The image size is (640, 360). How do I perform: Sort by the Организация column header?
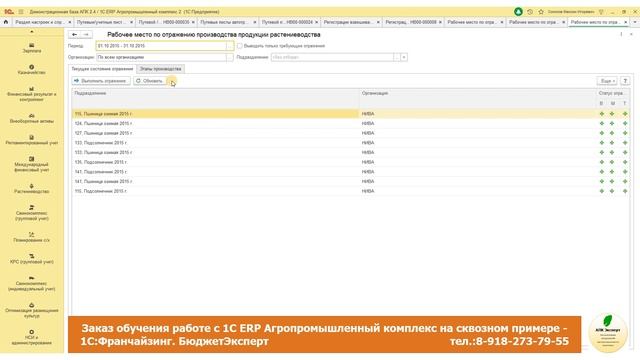click(x=478, y=93)
